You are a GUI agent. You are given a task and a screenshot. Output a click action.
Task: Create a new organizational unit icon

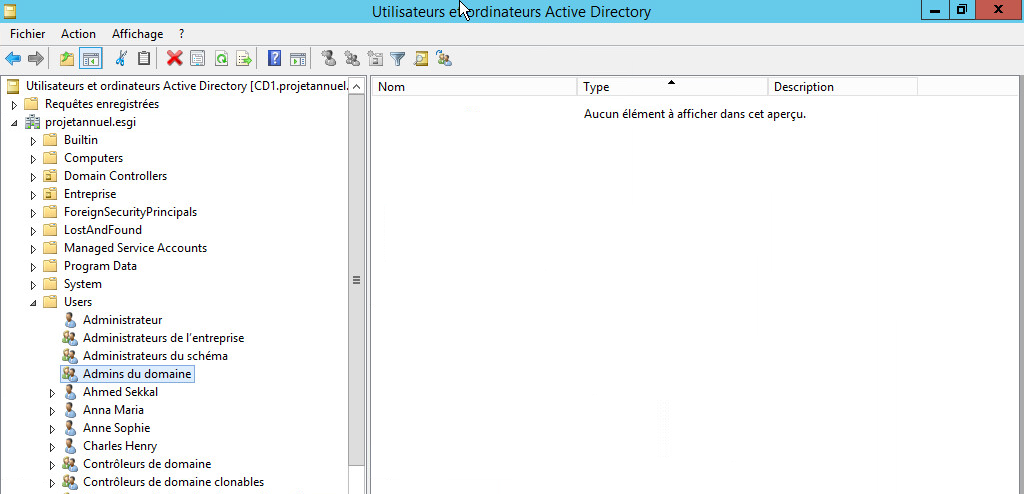pos(375,59)
